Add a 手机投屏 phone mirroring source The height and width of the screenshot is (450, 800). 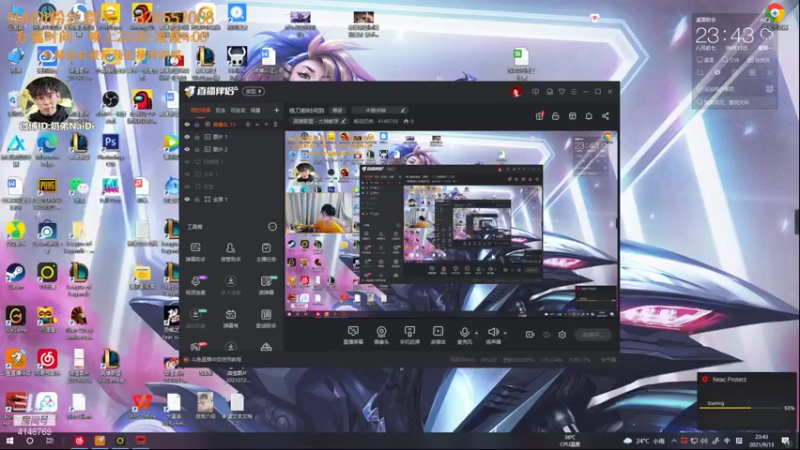[409, 335]
